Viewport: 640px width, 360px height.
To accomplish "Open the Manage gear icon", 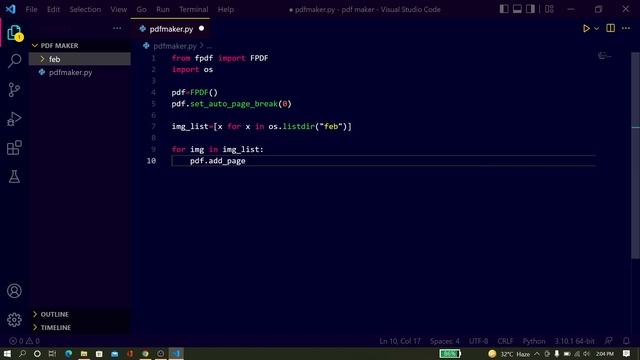I will 14,320.
